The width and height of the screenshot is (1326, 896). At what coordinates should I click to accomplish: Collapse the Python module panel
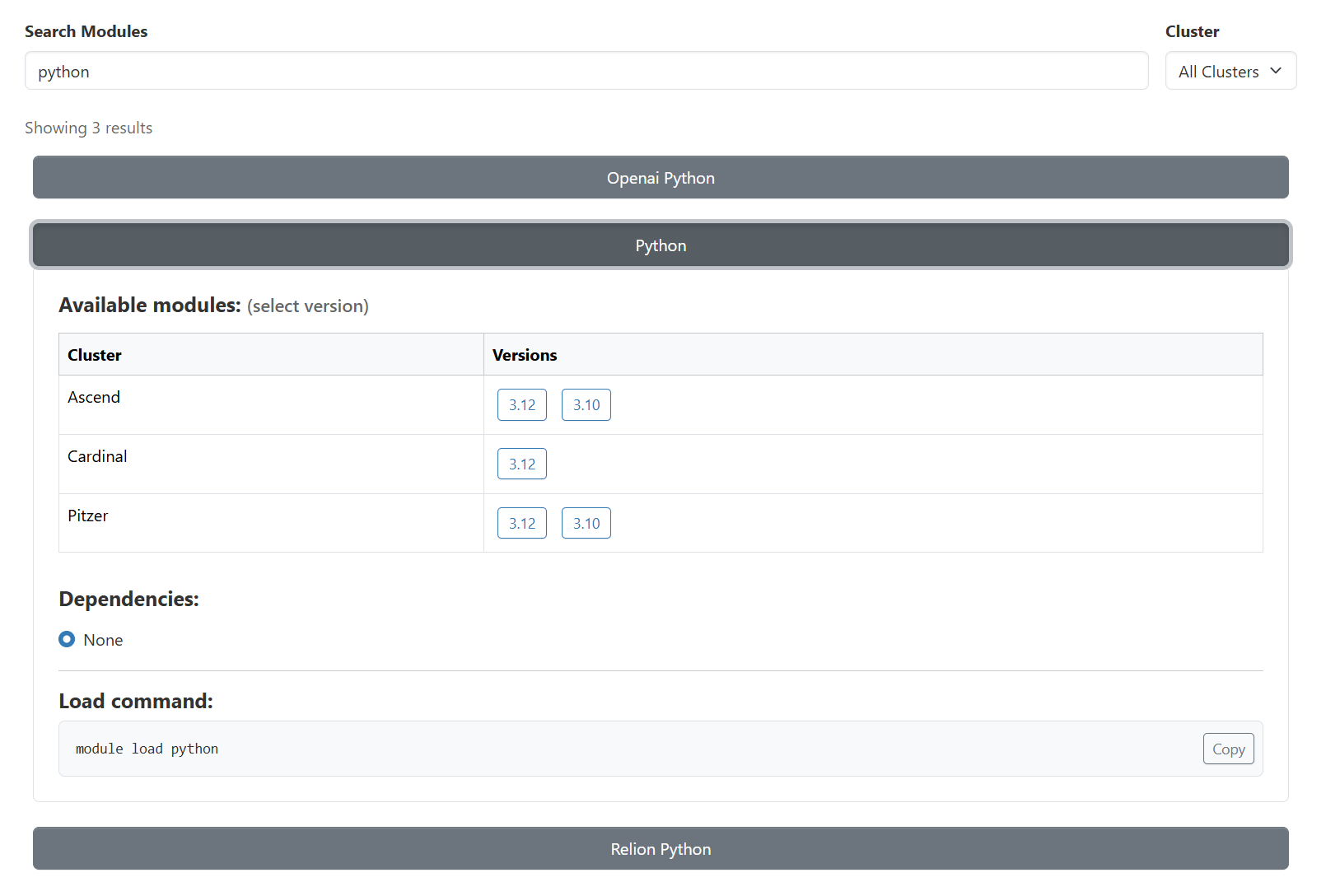pyautogui.click(x=660, y=245)
